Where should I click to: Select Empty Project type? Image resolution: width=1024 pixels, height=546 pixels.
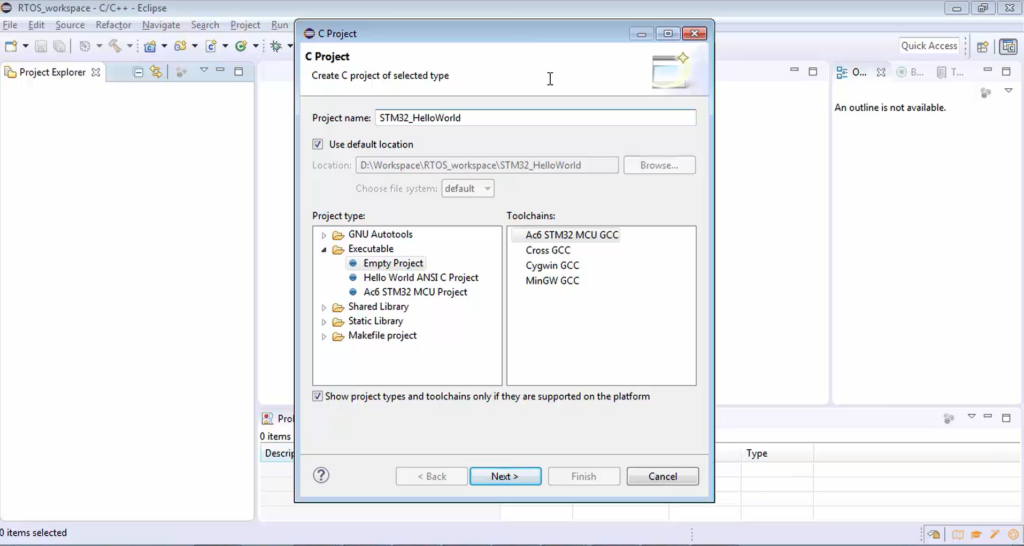tap(393, 263)
